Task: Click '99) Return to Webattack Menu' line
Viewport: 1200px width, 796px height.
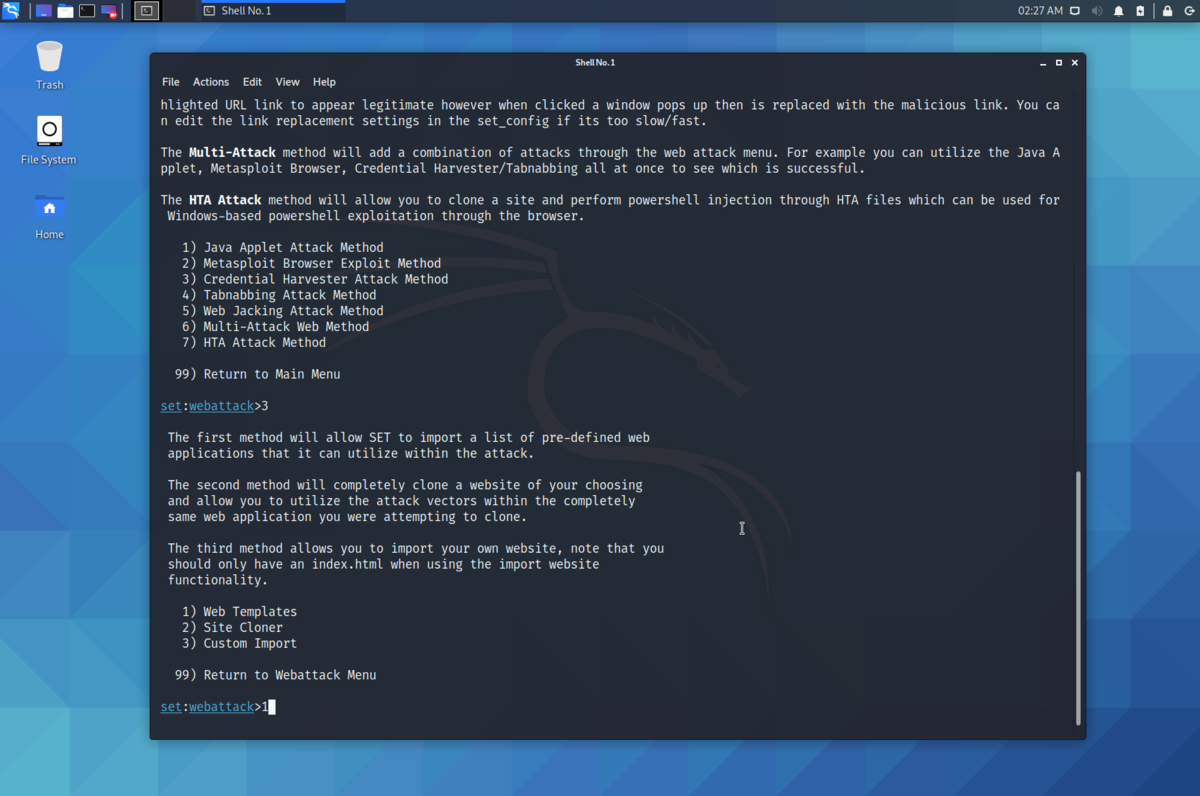Action: tap(275, 675)
